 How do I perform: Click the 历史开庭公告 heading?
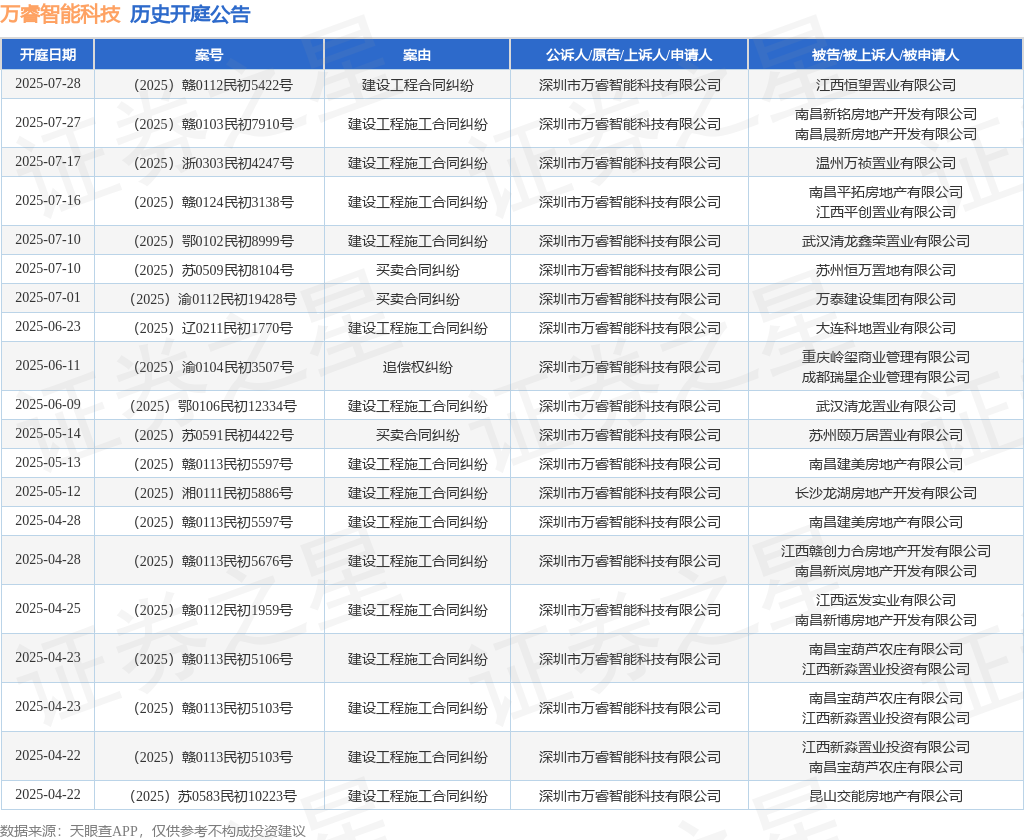coord(190,14)
